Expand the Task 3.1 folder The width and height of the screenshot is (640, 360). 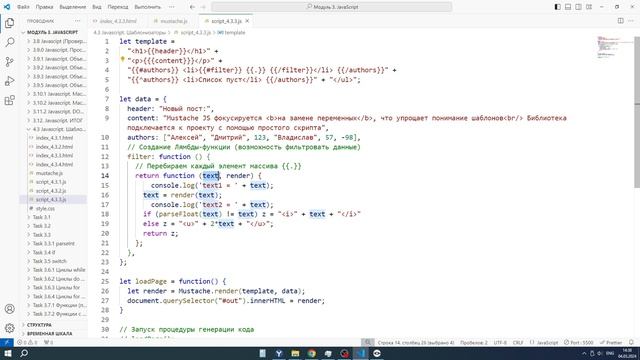[41, 217]
